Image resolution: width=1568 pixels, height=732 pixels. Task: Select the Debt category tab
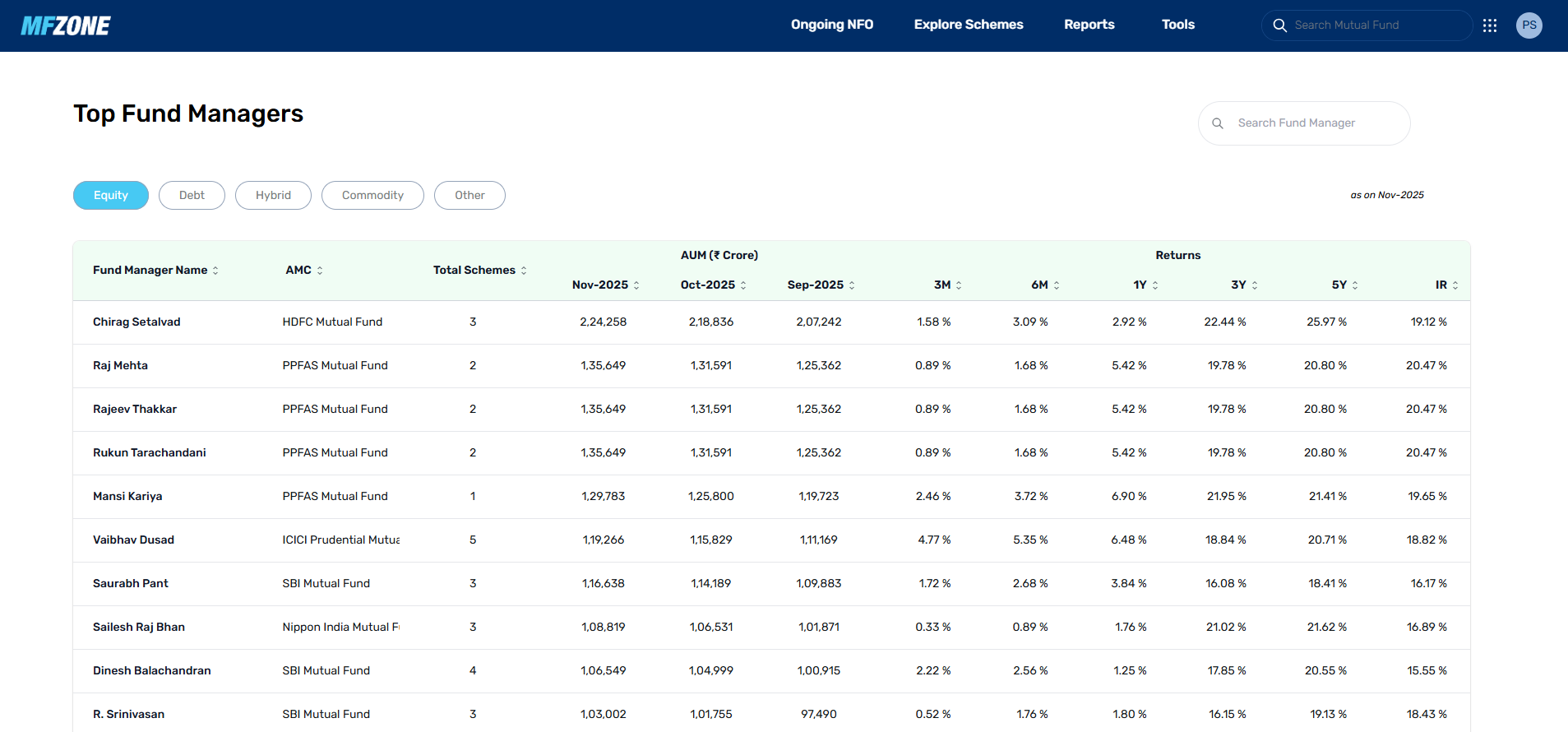[192, 196]
